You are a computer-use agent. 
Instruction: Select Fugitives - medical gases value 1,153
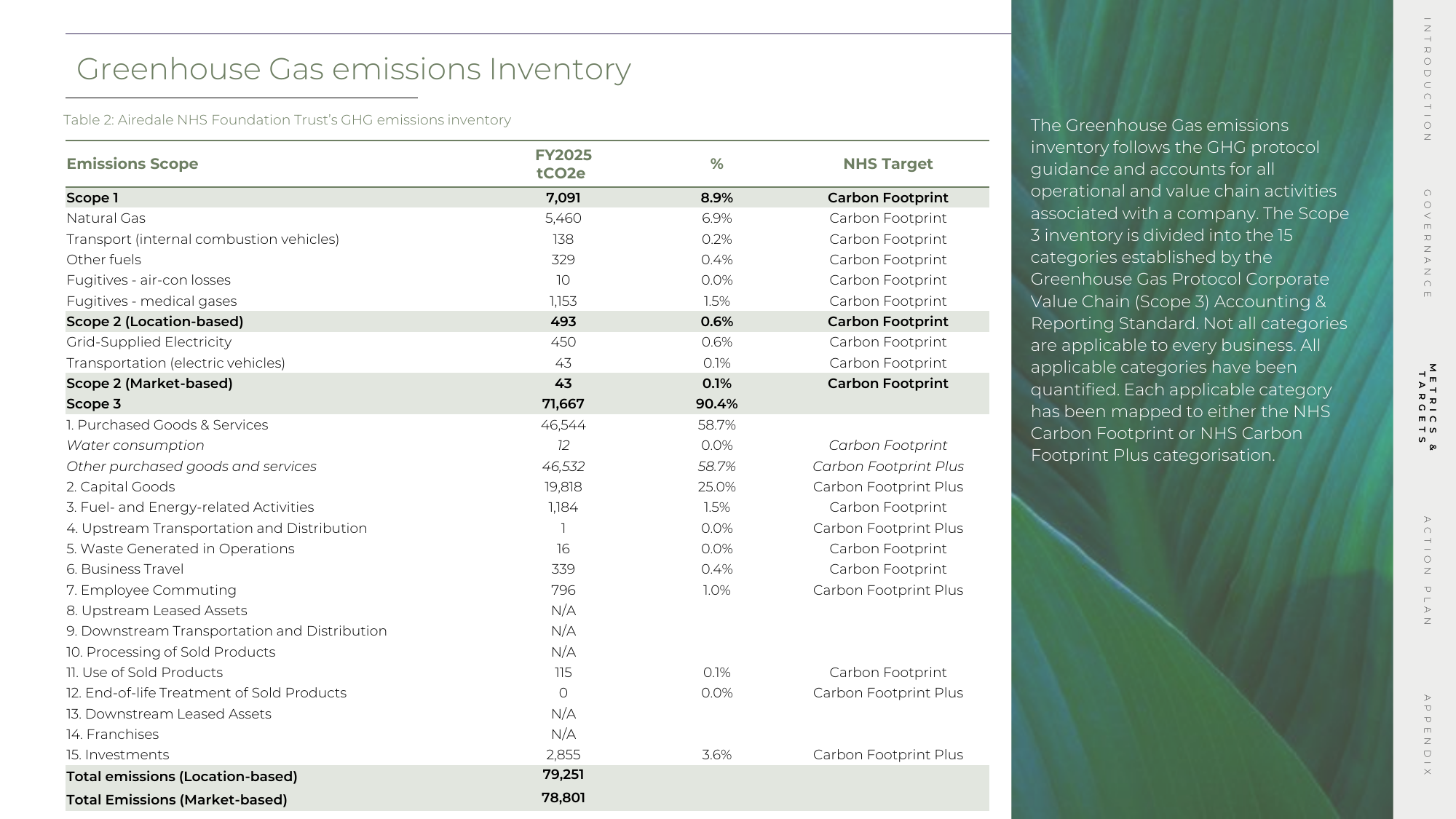tap(563, 301)
